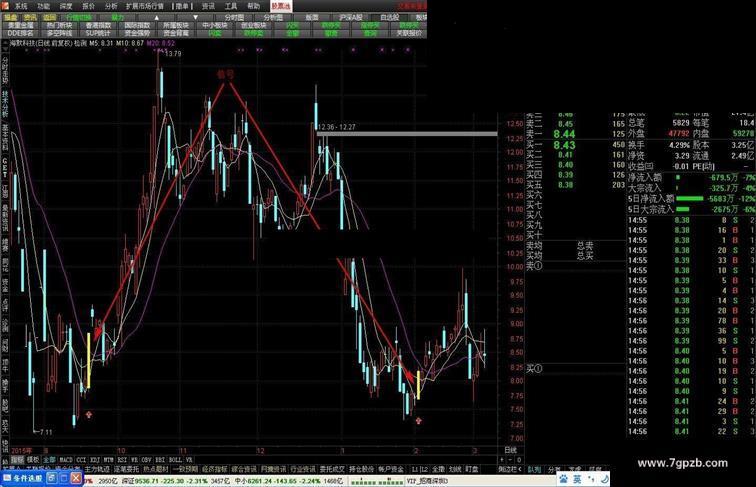Click the 关联报价 toolbar button
The height and width of the screenshot is (487, 756).
coord(409,33)
